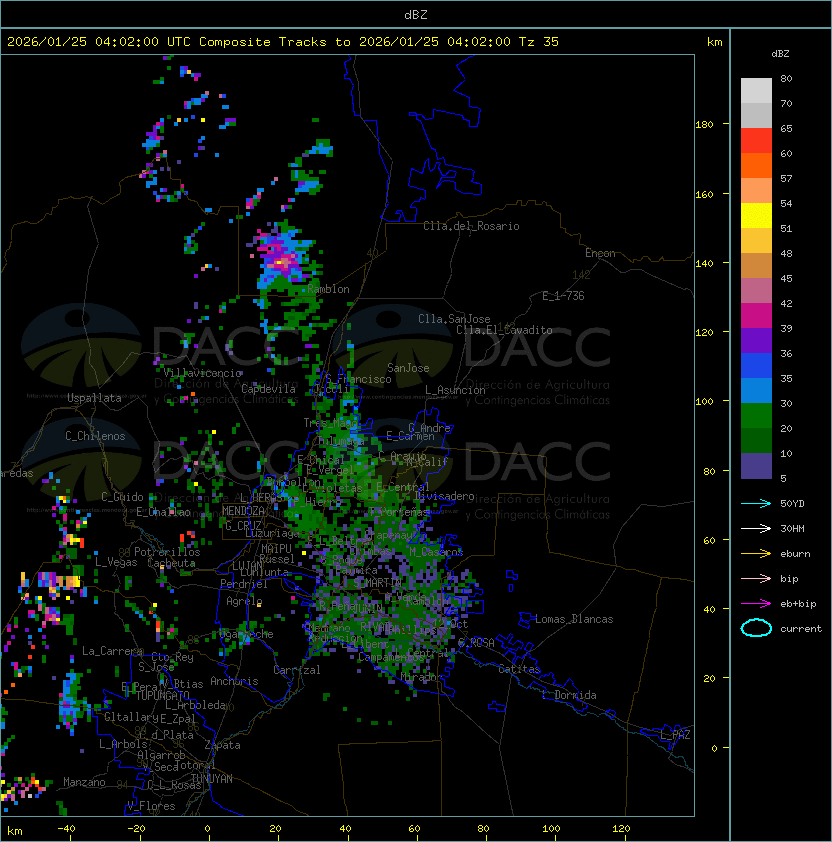
Task: Click the 'L_PAZ' map label
Action: (x=675, y=735)
